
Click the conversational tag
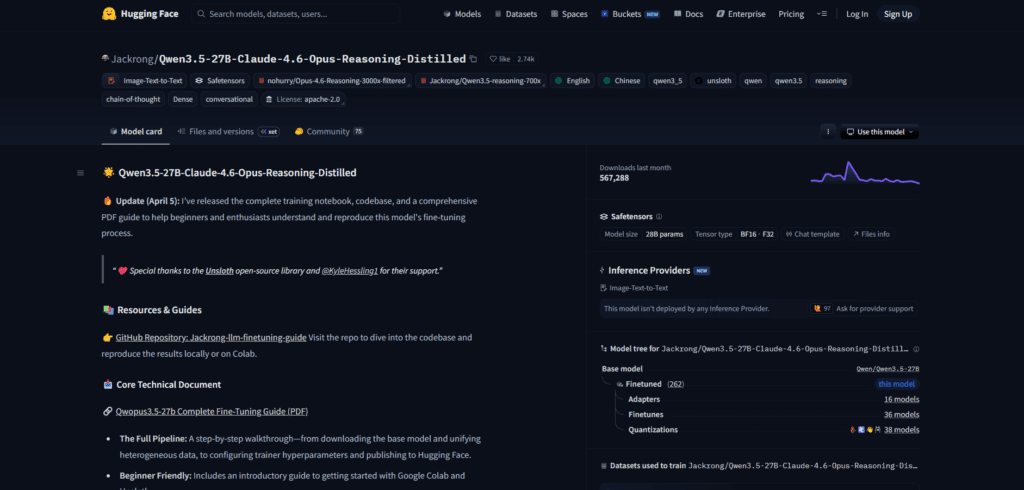(x=229, y=99)
